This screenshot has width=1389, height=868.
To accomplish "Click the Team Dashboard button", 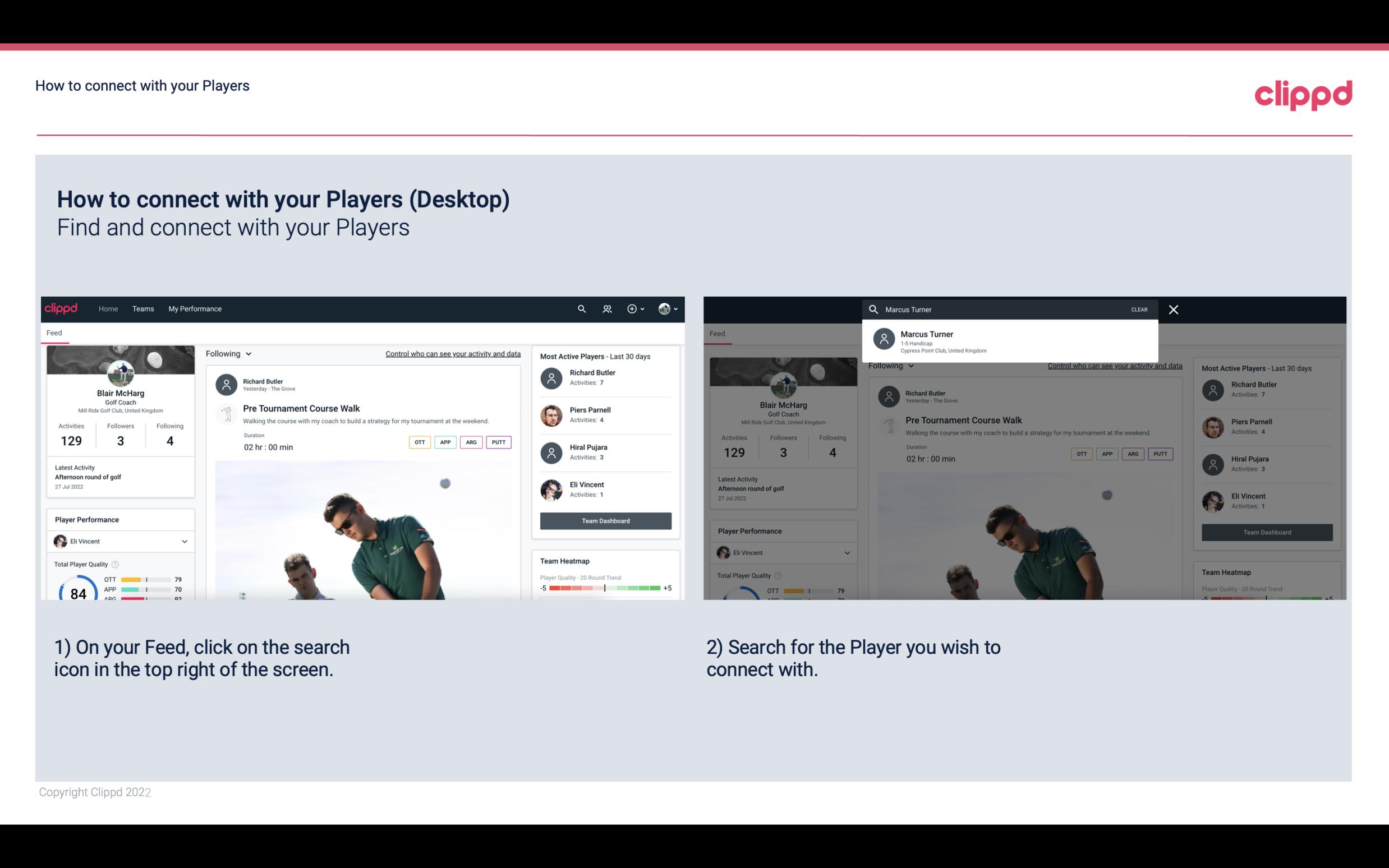I will pyautogui.click(x=605, y=520).
